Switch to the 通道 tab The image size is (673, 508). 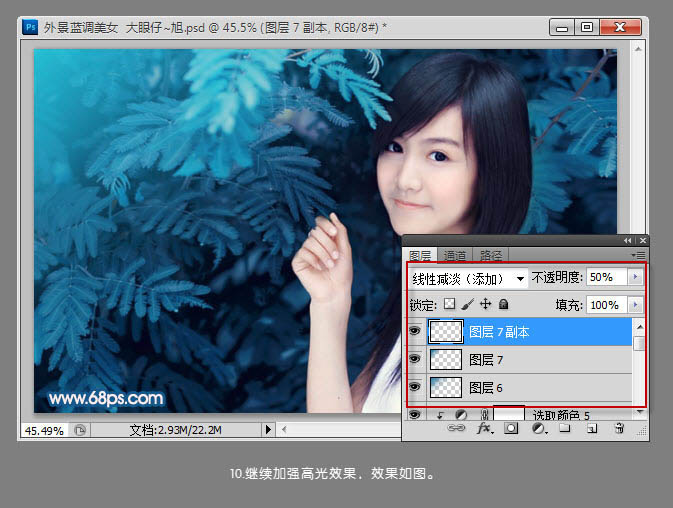[455, 256]
